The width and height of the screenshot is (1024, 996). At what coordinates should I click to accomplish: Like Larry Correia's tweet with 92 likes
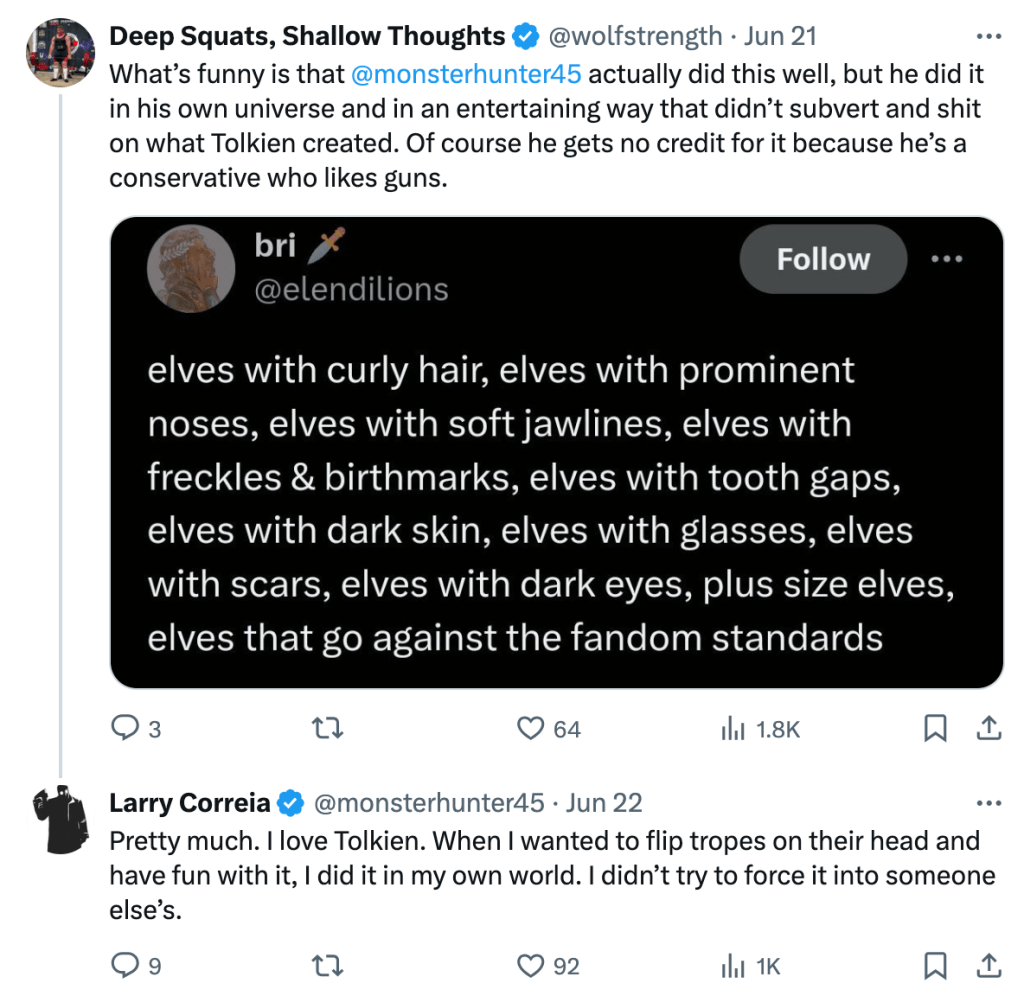pyautogui.click(x=530, y=966)
